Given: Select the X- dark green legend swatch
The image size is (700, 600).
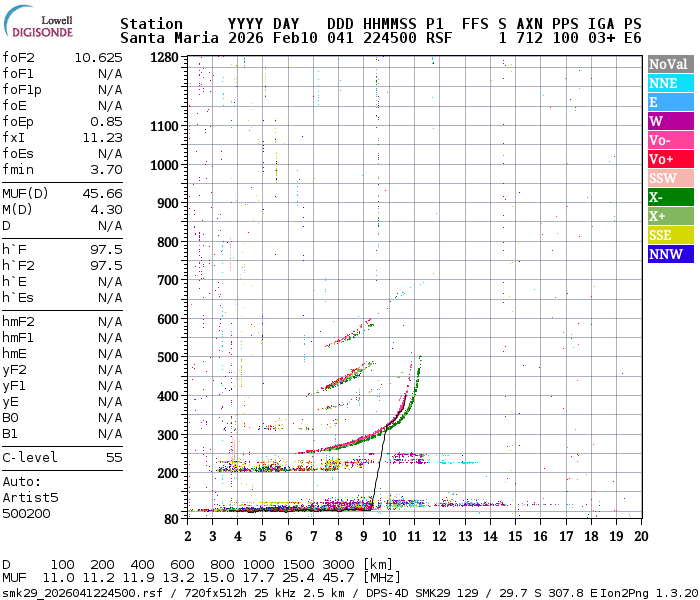Looking at the screenshot, I should click(671, 197).
